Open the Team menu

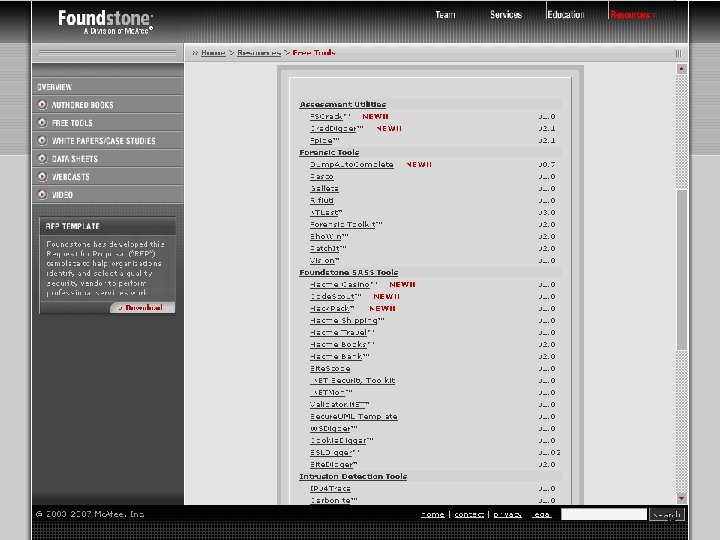pos(445,15)
